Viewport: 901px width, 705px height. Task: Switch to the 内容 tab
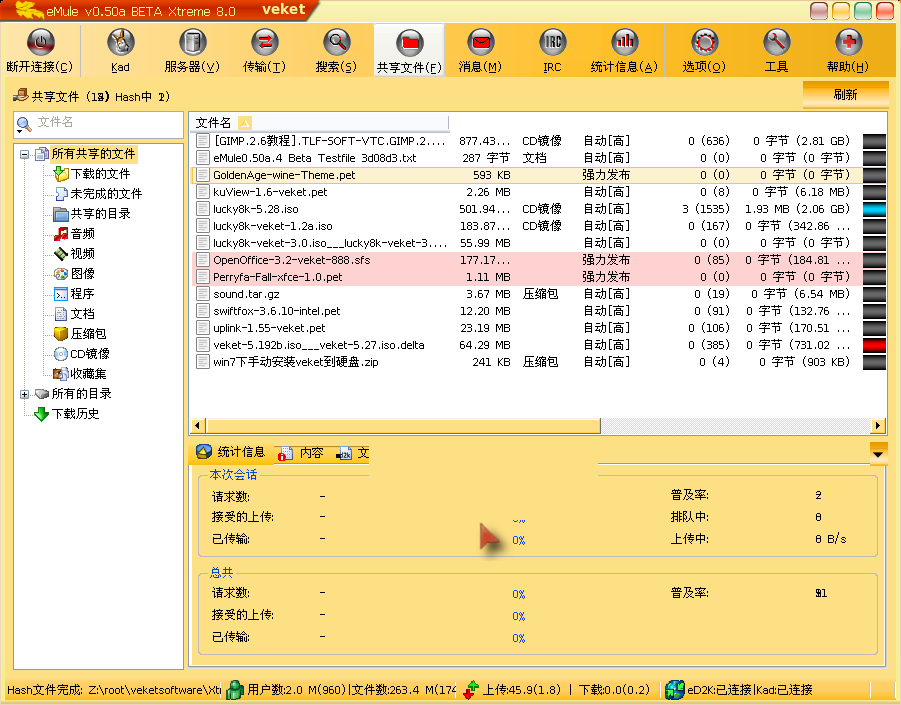(302, 453)
